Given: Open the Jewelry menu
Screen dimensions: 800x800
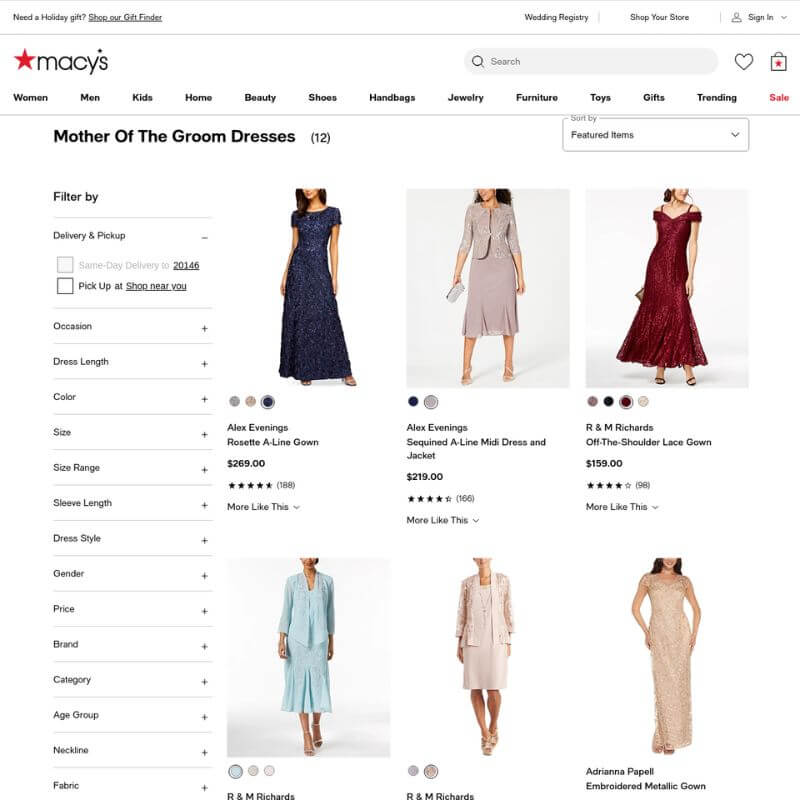Looking at the screenshot, I should coord(465,97).
